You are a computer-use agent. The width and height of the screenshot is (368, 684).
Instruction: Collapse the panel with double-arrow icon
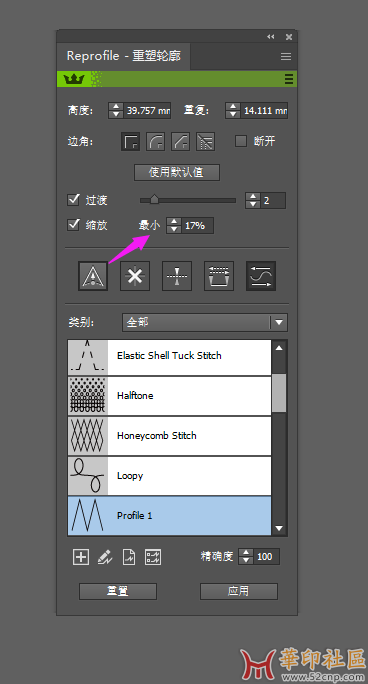click(x=271, y=37)
